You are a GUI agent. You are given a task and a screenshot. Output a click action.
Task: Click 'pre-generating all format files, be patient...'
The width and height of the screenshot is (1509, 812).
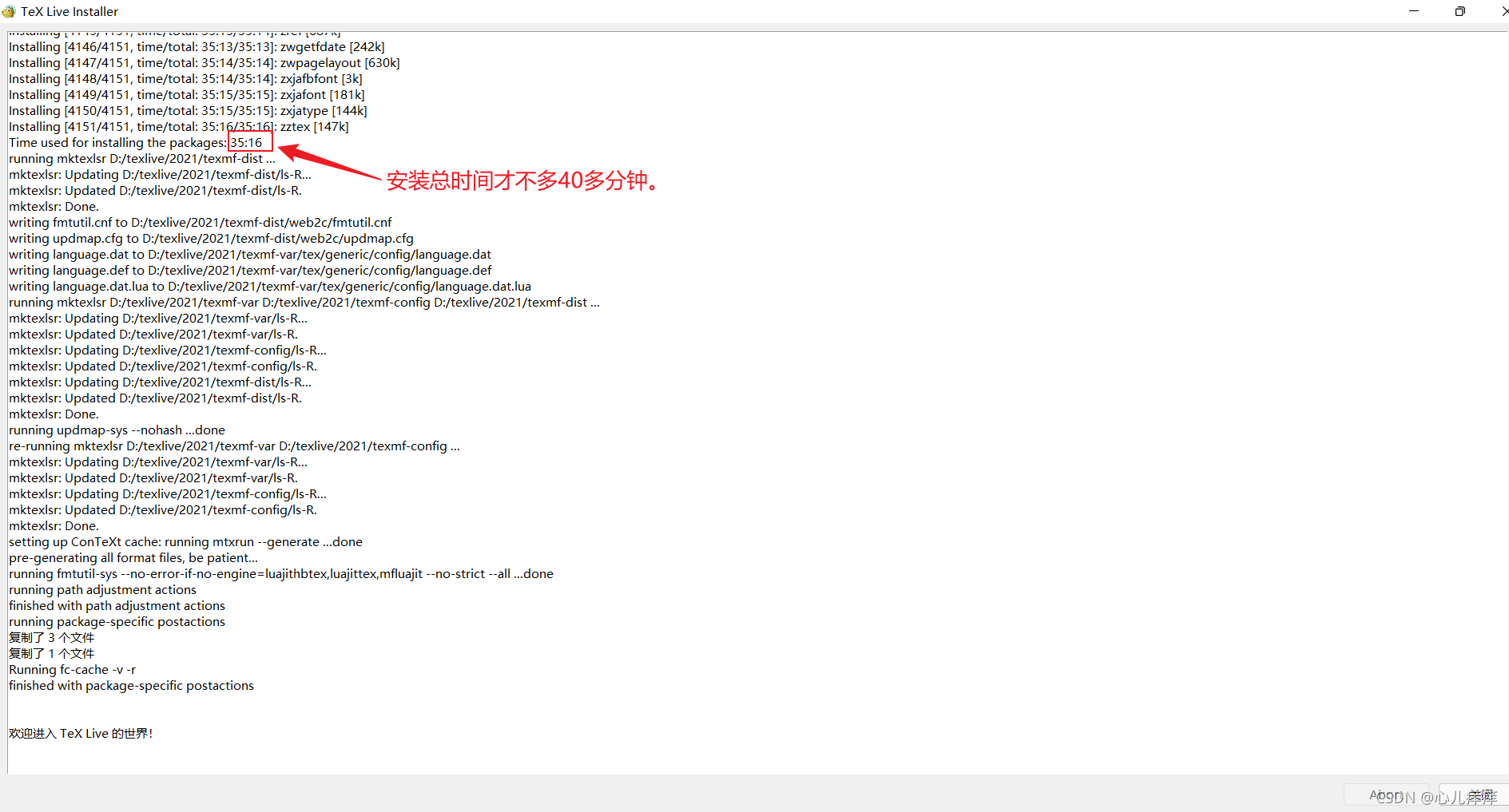coord(133,558)
